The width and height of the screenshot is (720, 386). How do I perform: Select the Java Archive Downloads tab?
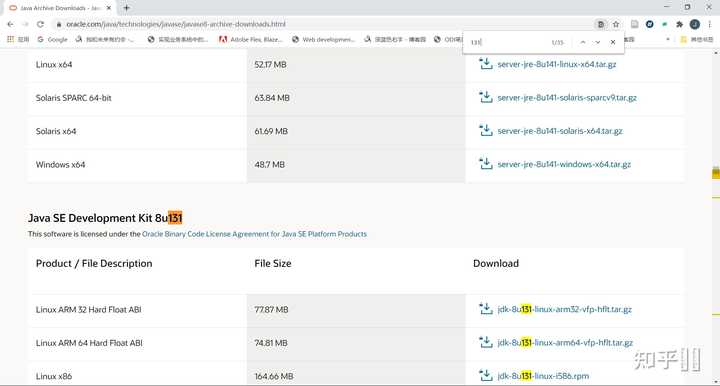click(x=60, y=8)
